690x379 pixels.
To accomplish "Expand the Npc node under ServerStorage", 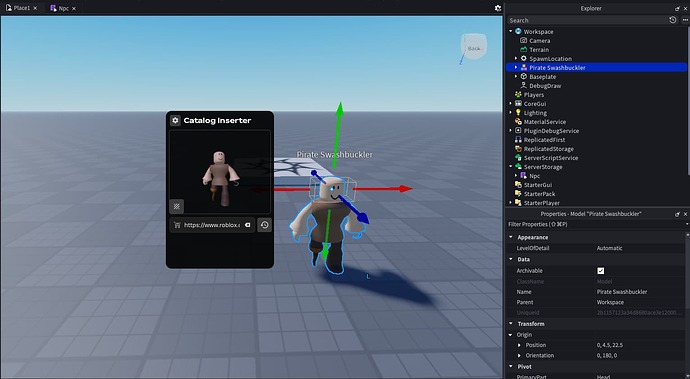I will click(x=516, y=176).
